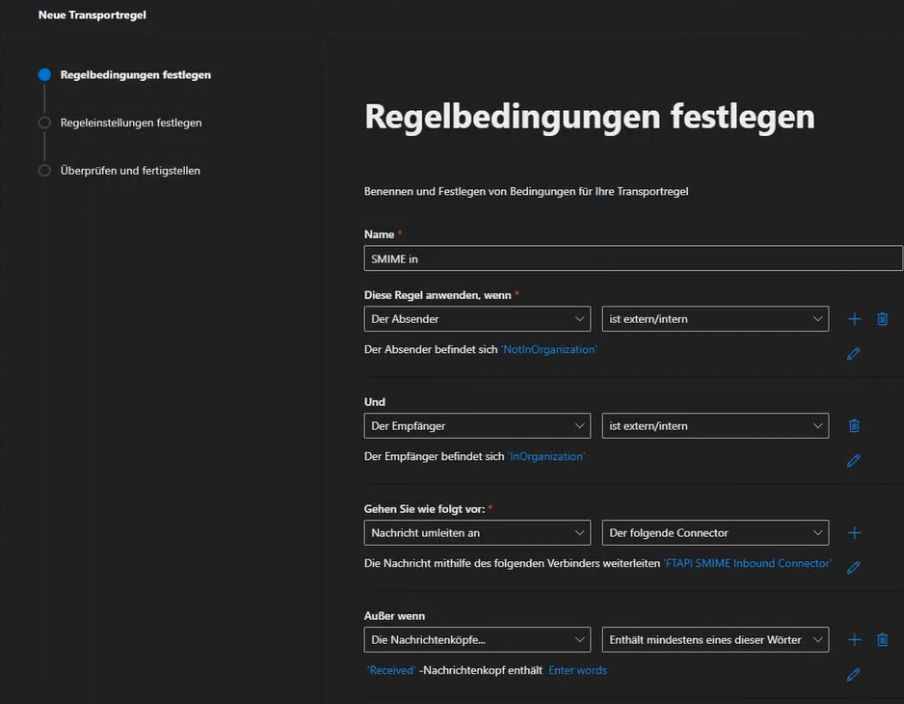The width and height of the screenshot is (904, 704).
Task: Open the 'Nachricht umleiten an' action dropdown
Action: (477, 533)
